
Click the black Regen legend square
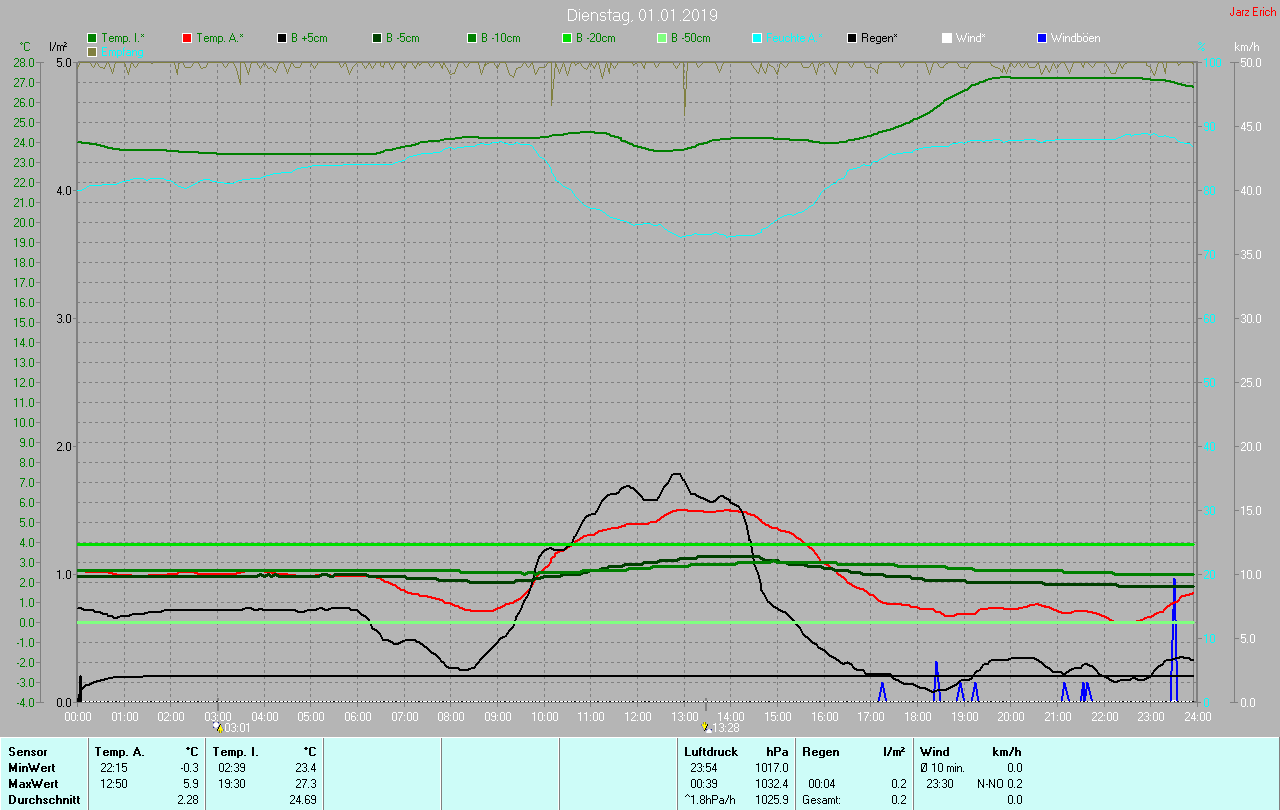(x=852, y=38)
